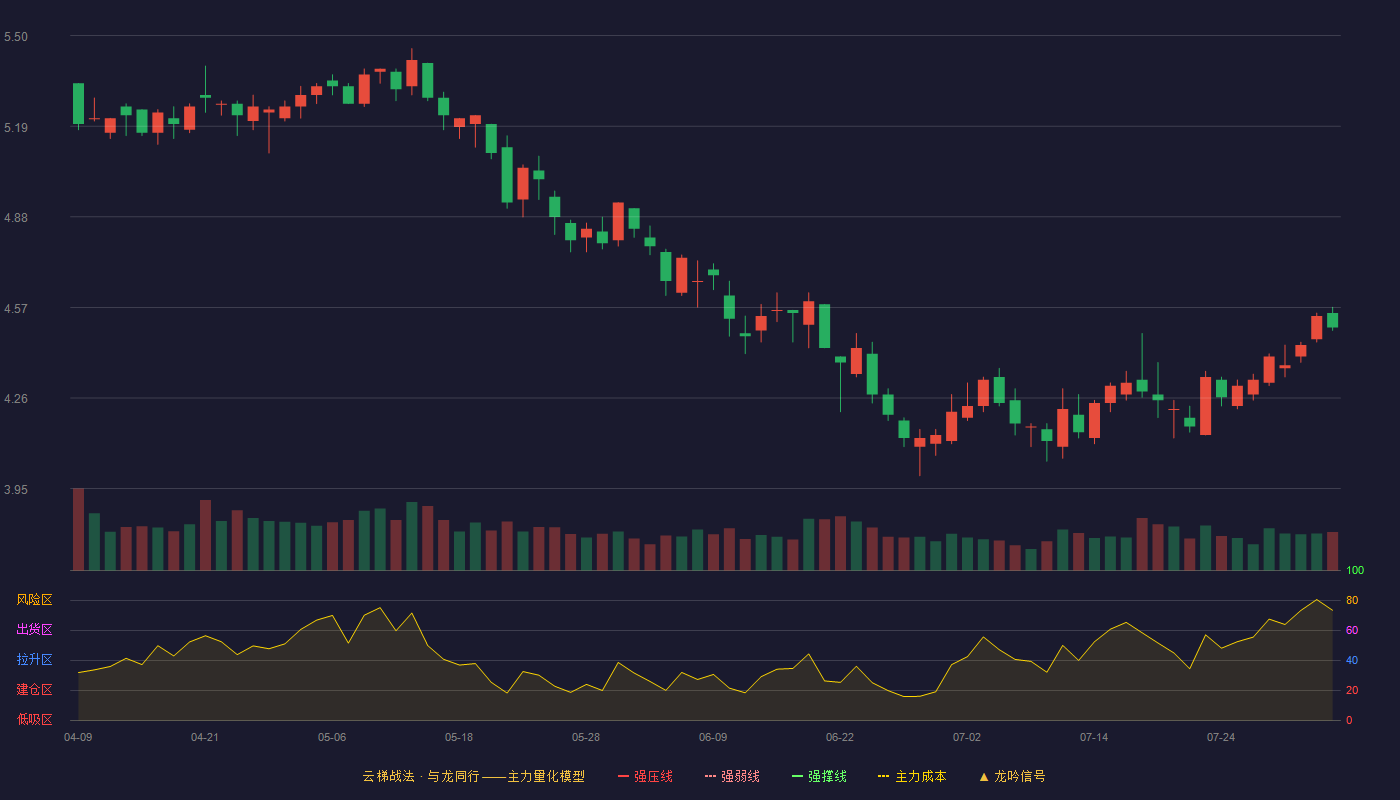1400x800 pixels.
Task: Click the 4.57 price axis label
Action: 16,309
